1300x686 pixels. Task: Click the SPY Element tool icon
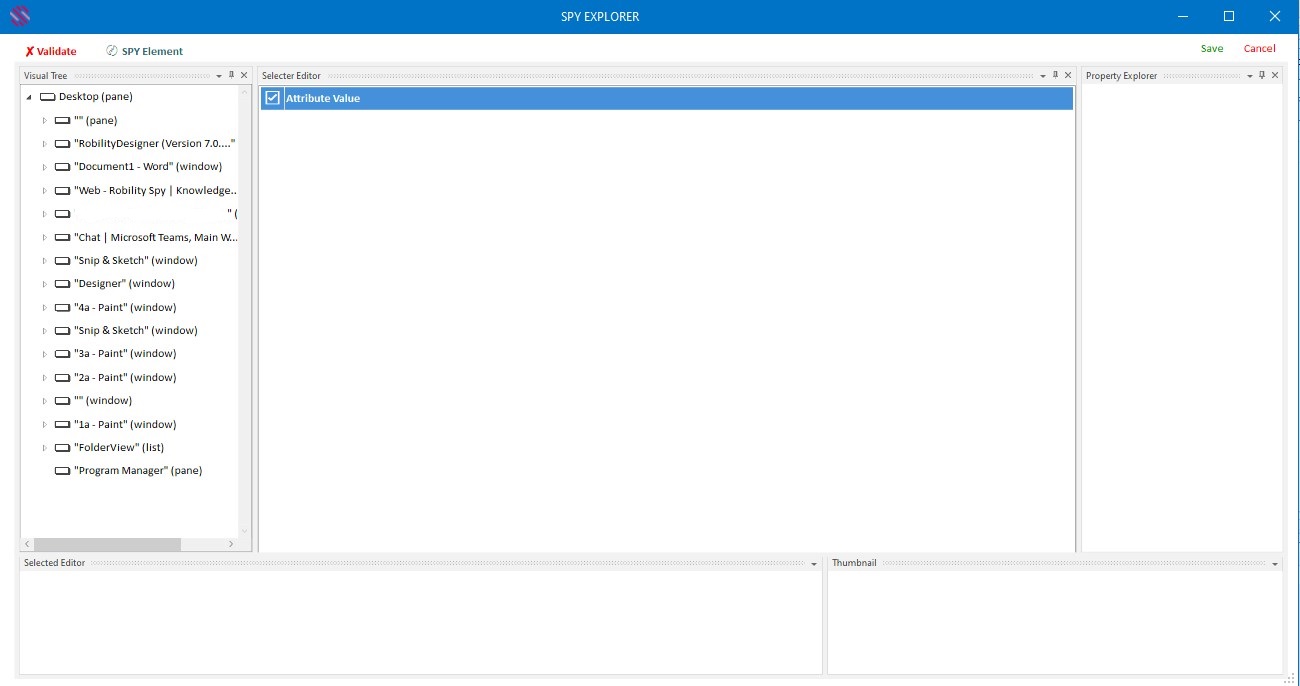pyautogui.click(x=112, y=51)
